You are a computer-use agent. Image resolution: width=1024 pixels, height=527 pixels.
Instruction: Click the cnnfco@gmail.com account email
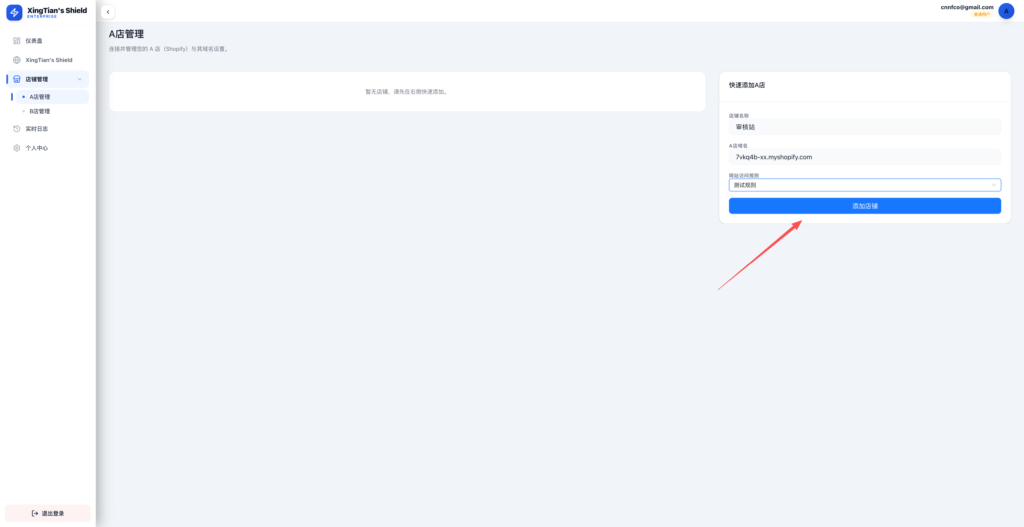pos(967,7)
